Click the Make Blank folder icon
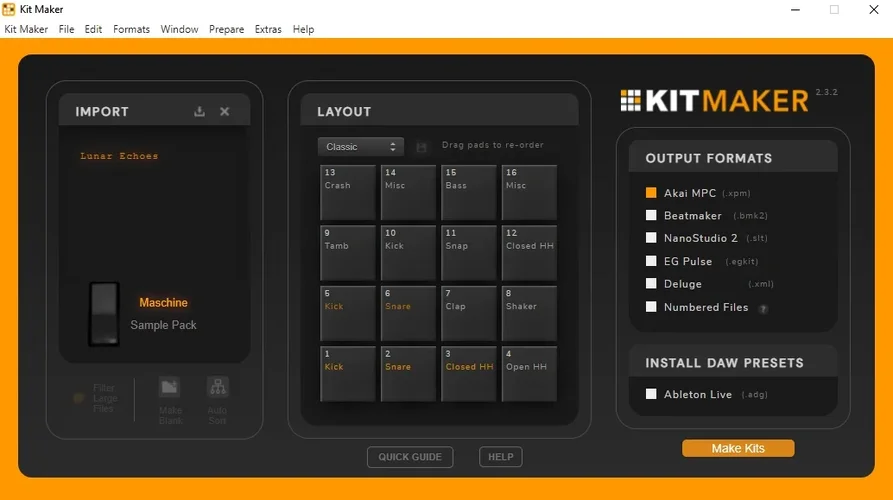 tap(169, 387)
